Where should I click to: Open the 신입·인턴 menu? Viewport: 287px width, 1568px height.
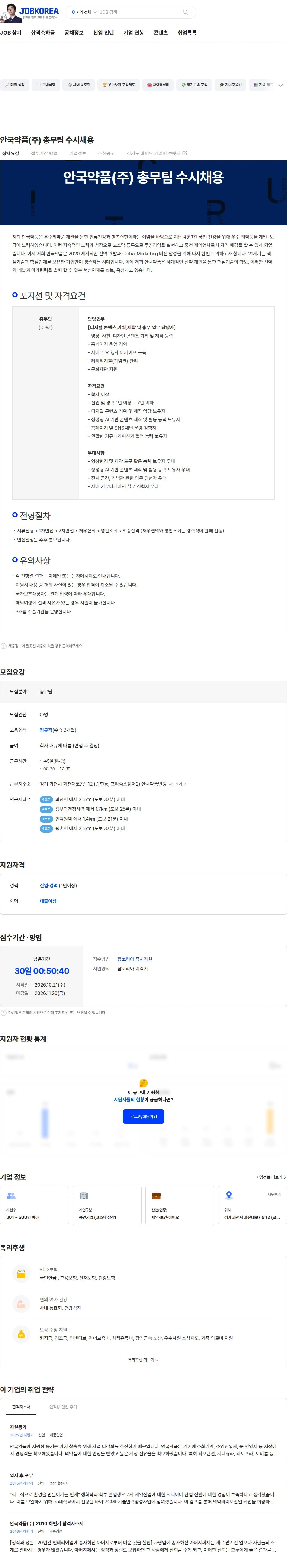(x=103, y=33)
